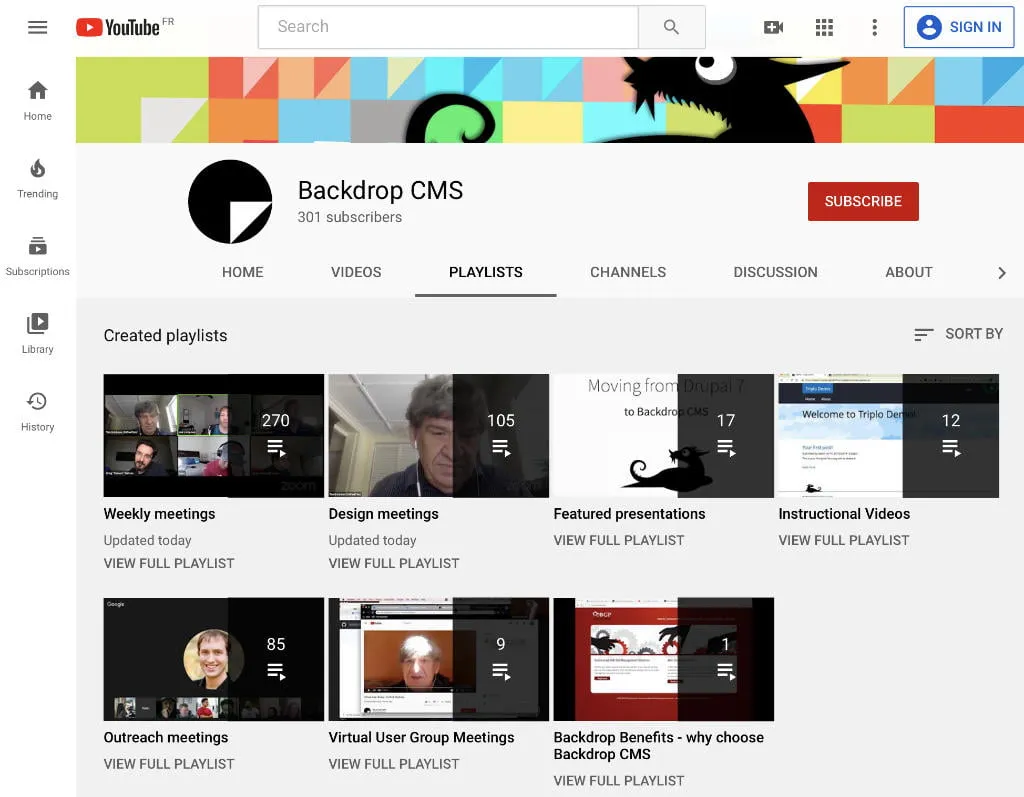Viewport: 1024px width, 797px height.
Task: Open the Design meetings thumbnail
Action: pos(439,436)
